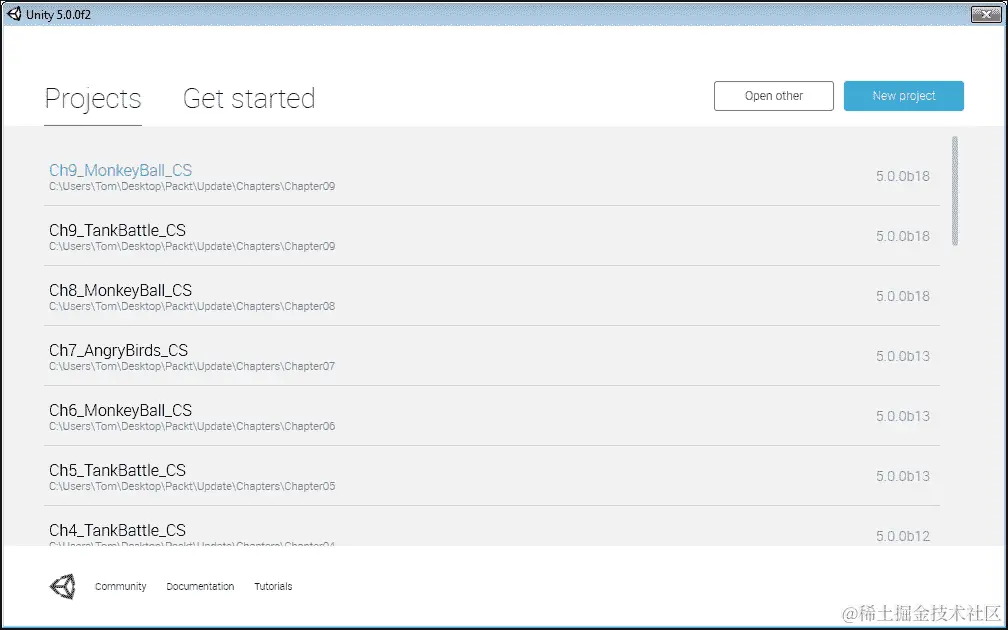This screenshot has width=1008, height=630.
Task: Click the Unity 5.0.0f2 title text
Action: pyautogui.click(x=58, y=14)
